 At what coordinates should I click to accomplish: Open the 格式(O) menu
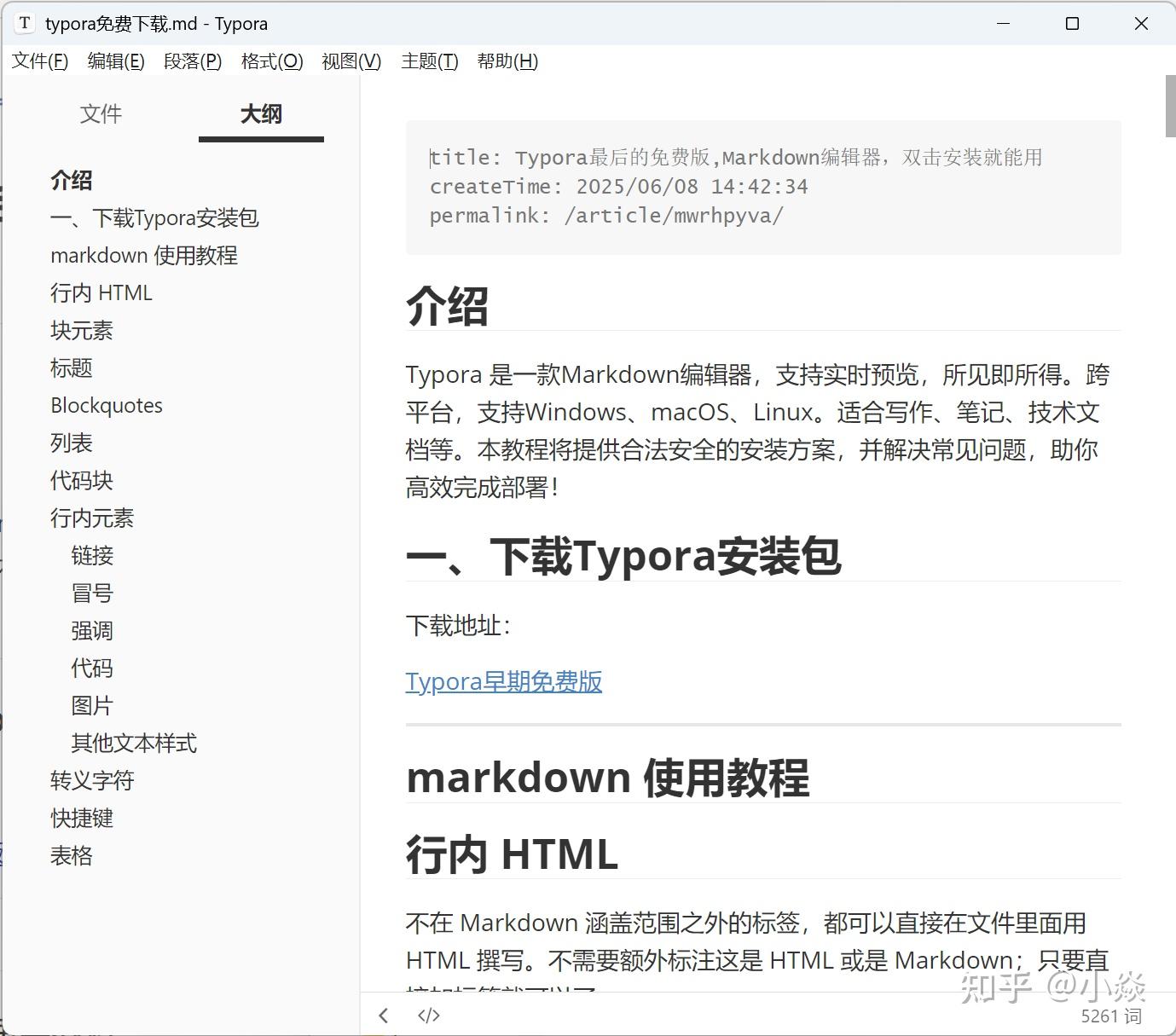click(x=270, y=61)
